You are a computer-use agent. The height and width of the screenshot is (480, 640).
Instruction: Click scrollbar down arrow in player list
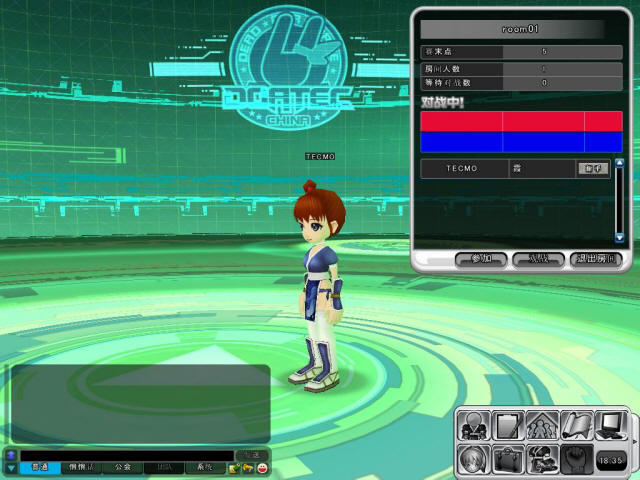(620, 238)
